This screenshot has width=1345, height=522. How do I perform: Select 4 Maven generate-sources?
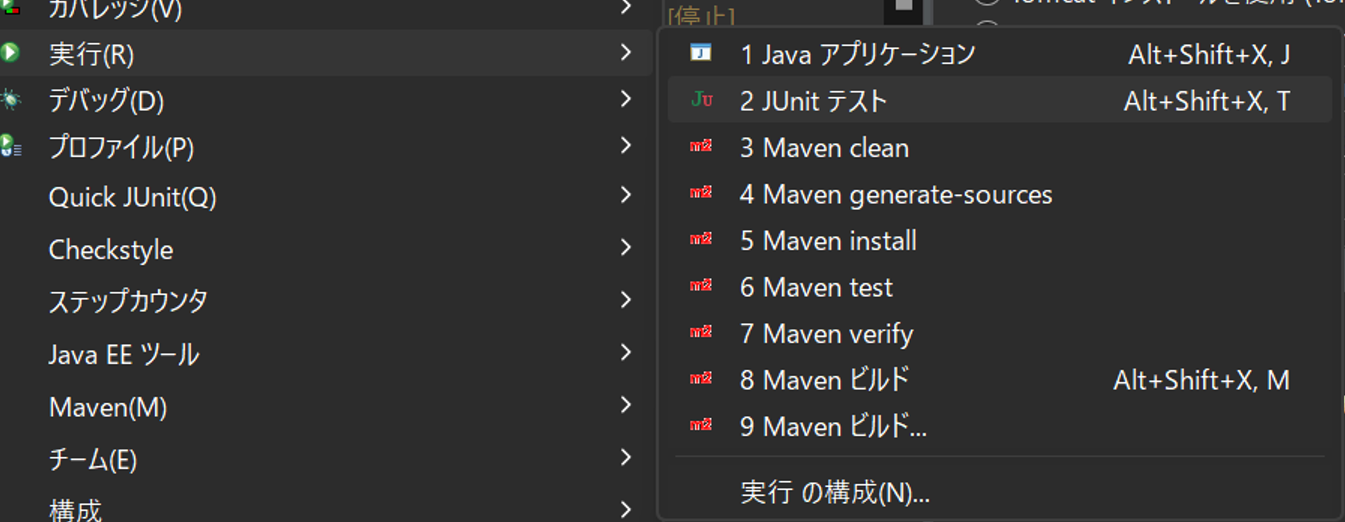click(896, 194)
